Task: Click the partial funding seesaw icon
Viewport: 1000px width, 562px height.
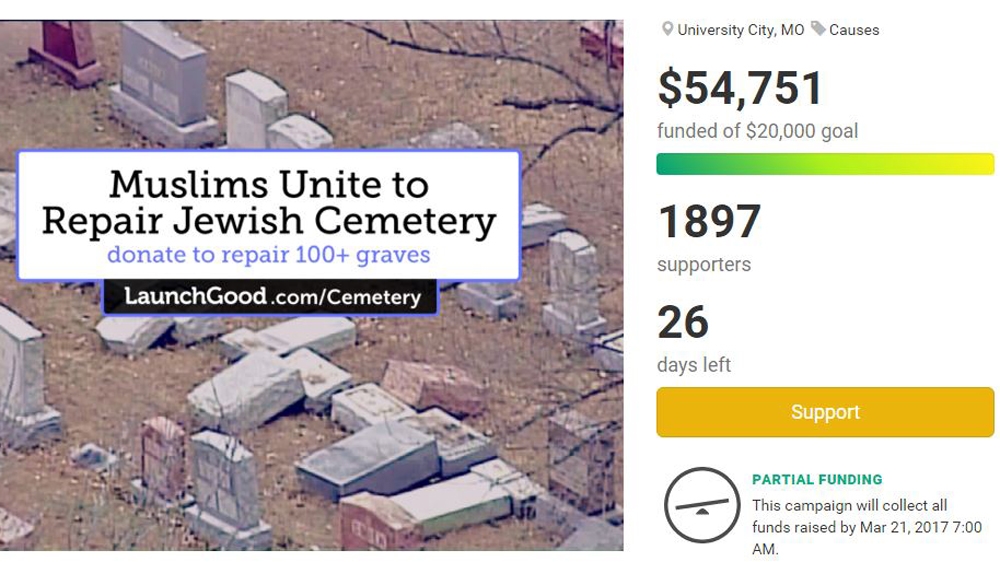Action: [702, 505]
